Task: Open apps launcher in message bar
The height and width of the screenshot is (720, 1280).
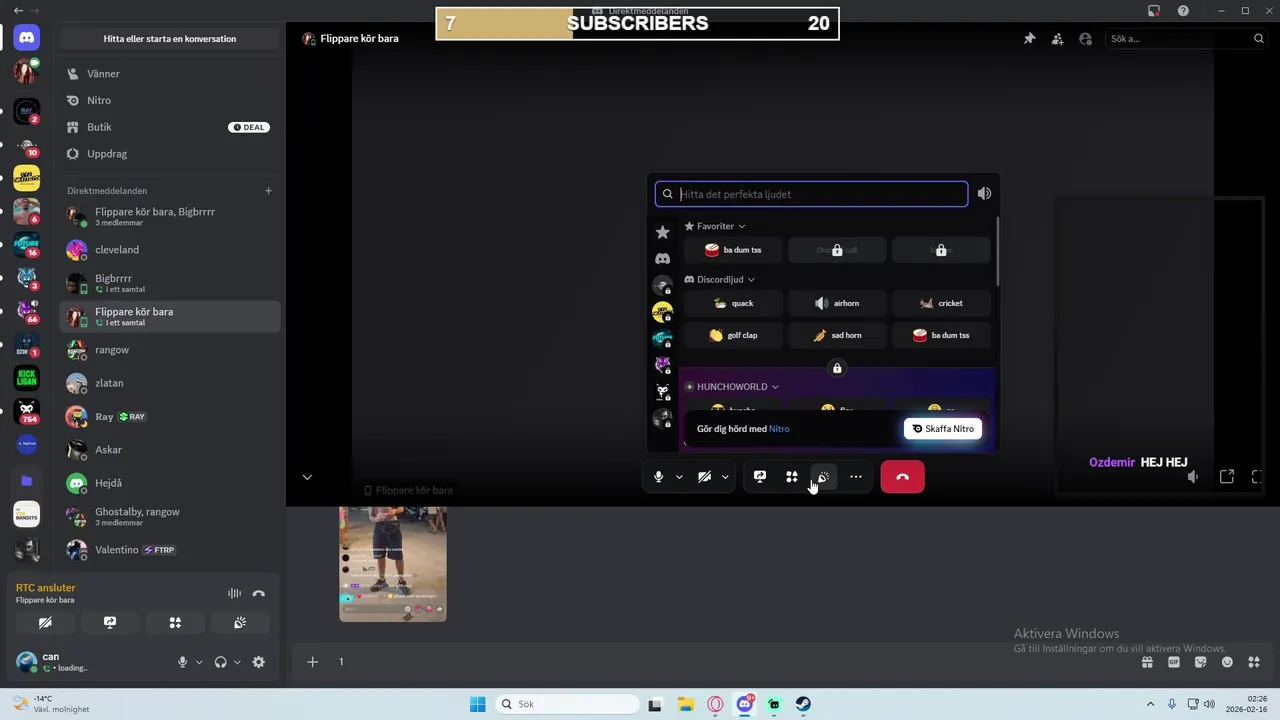Action: click(1256, 662)
